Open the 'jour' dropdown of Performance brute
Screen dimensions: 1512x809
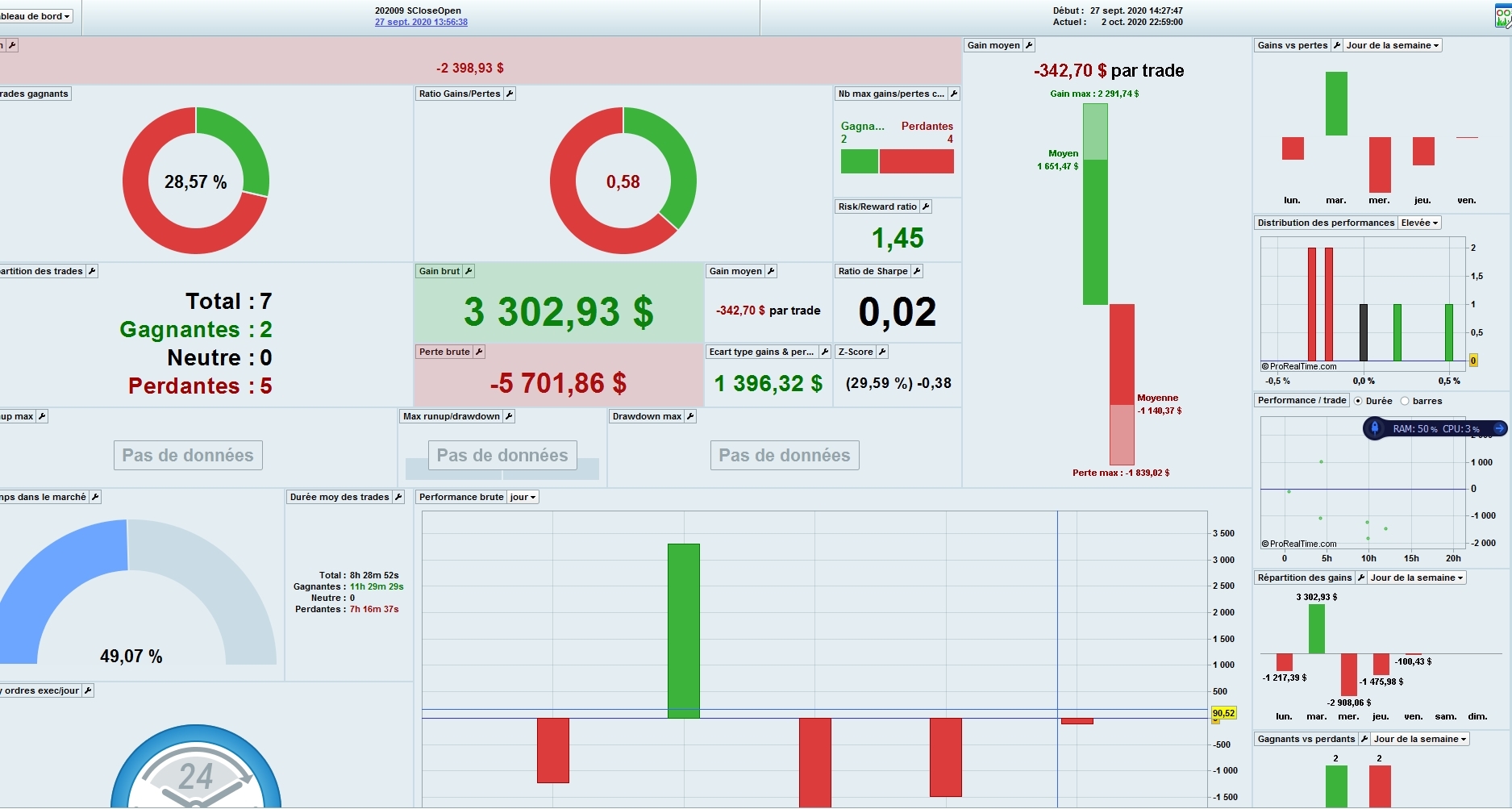(x=523, y=497)
